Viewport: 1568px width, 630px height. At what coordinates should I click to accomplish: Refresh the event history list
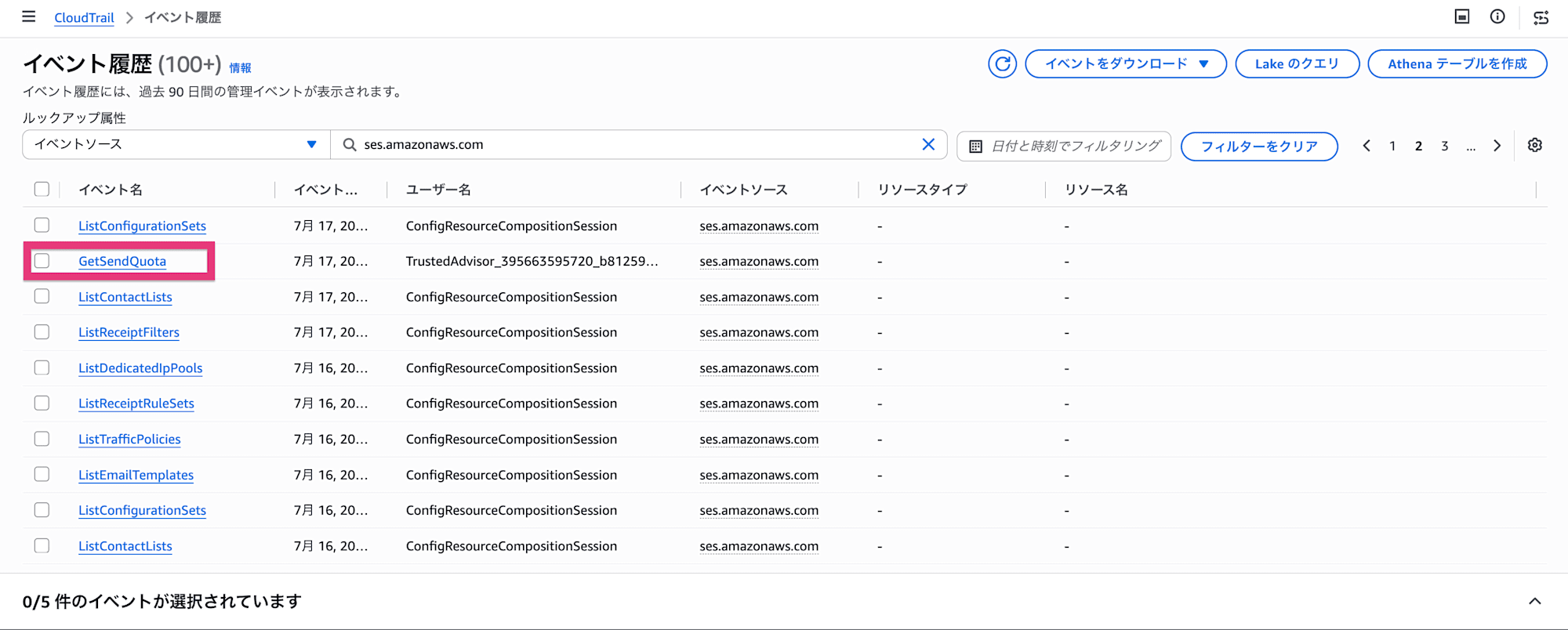[1002, 64]
